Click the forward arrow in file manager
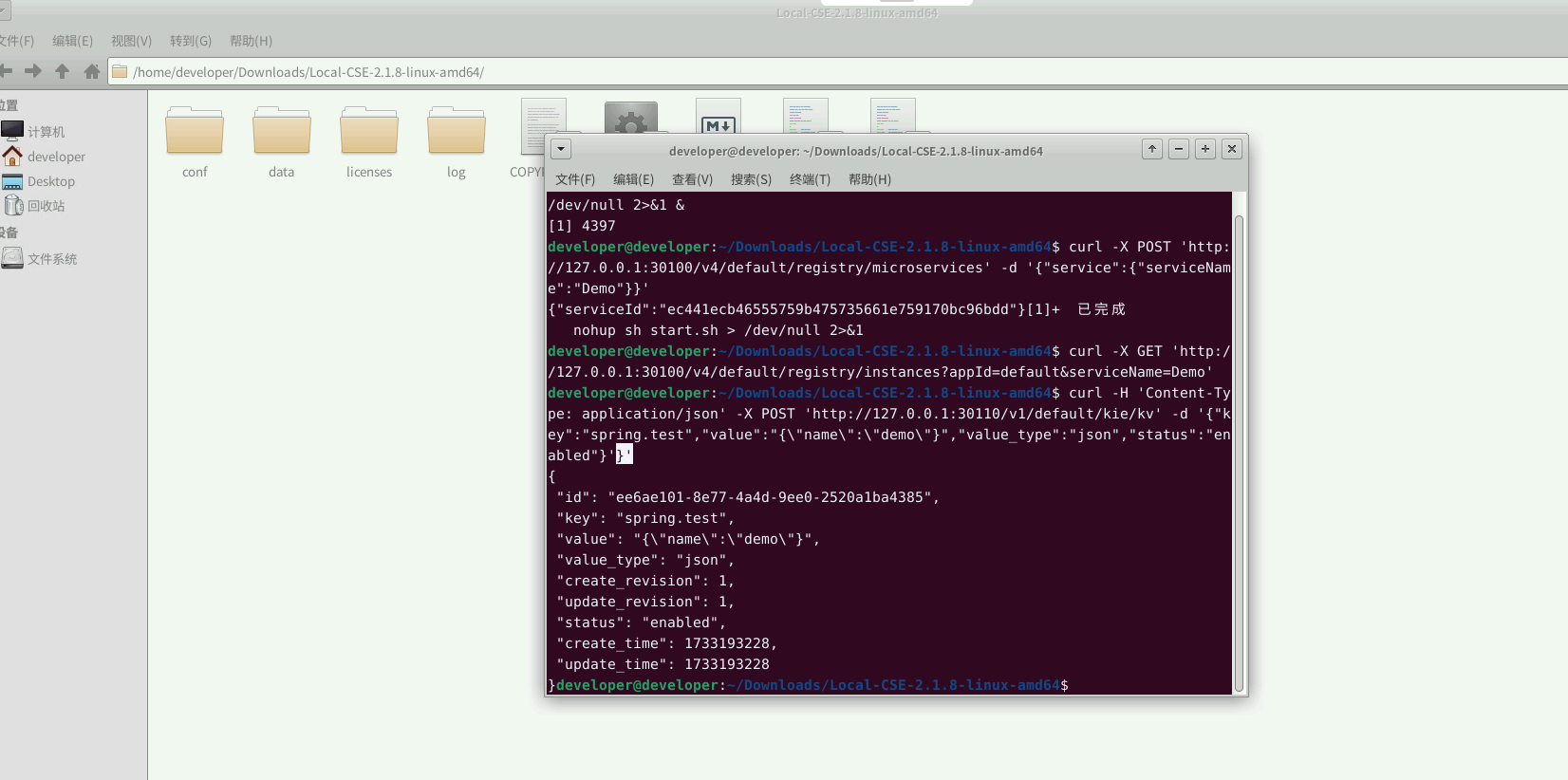This screenshot has height=780, width=1568. coord(33,71)
